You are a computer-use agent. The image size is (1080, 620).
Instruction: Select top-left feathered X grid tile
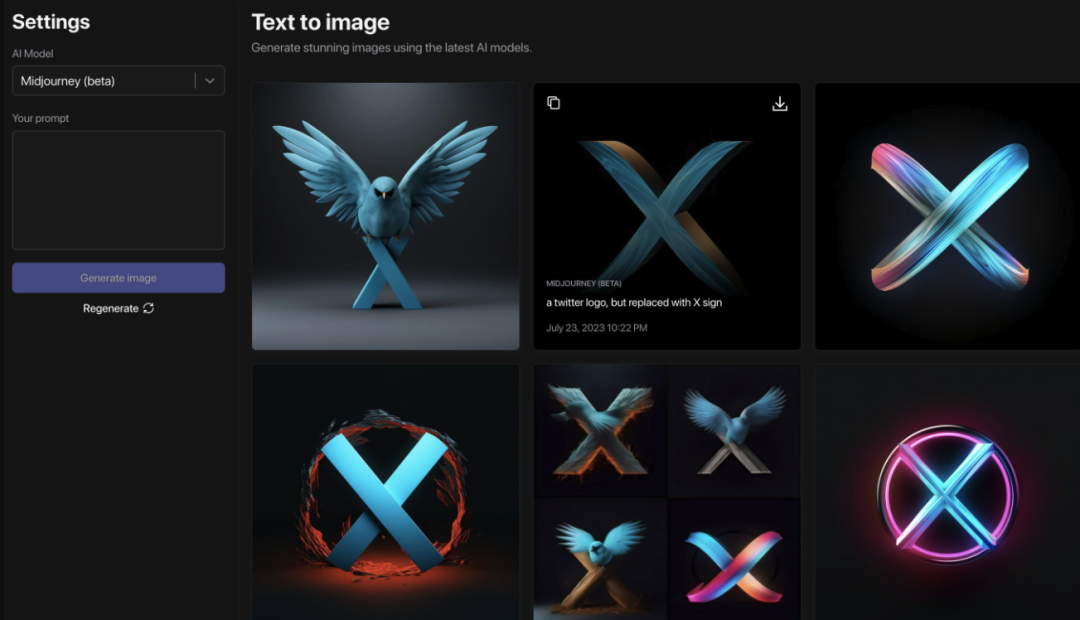click(x=600, y=431)
